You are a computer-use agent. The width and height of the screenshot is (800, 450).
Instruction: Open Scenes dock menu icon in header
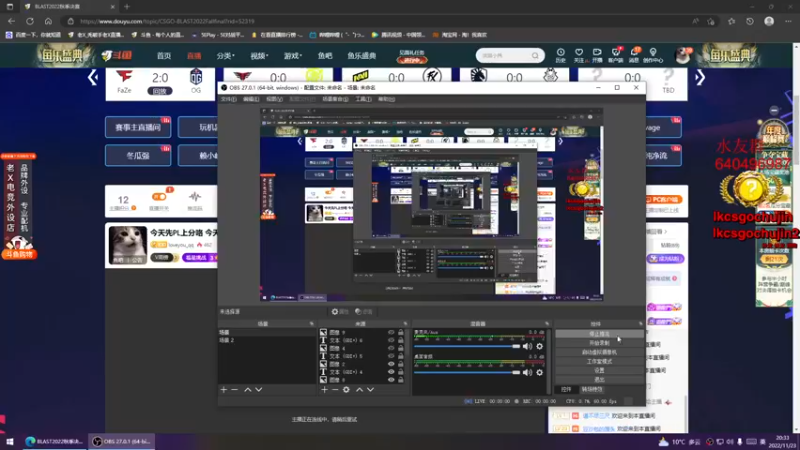pos(312,324)
